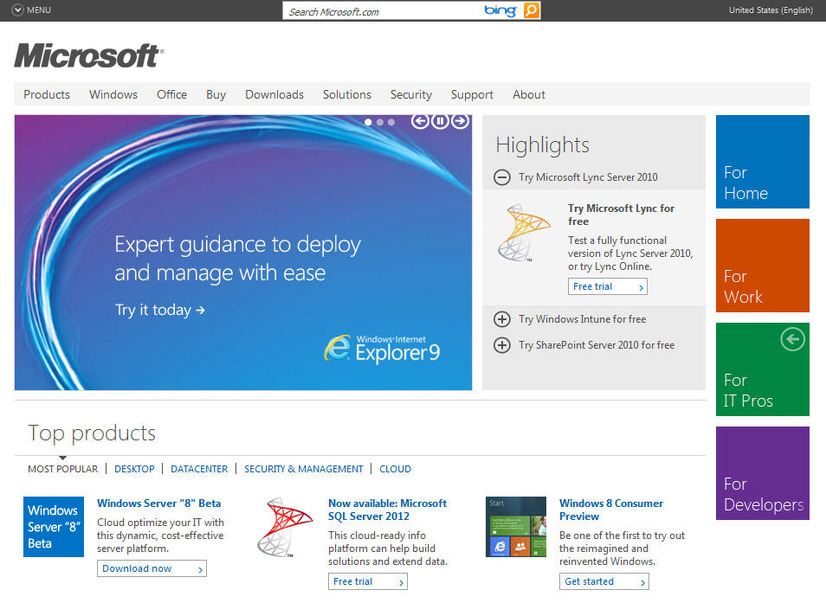Open Now available: Microsoft SQL Server 2012 link
Image resolution: width=826 pixels, height=603 pixels.
pos(388,510)
